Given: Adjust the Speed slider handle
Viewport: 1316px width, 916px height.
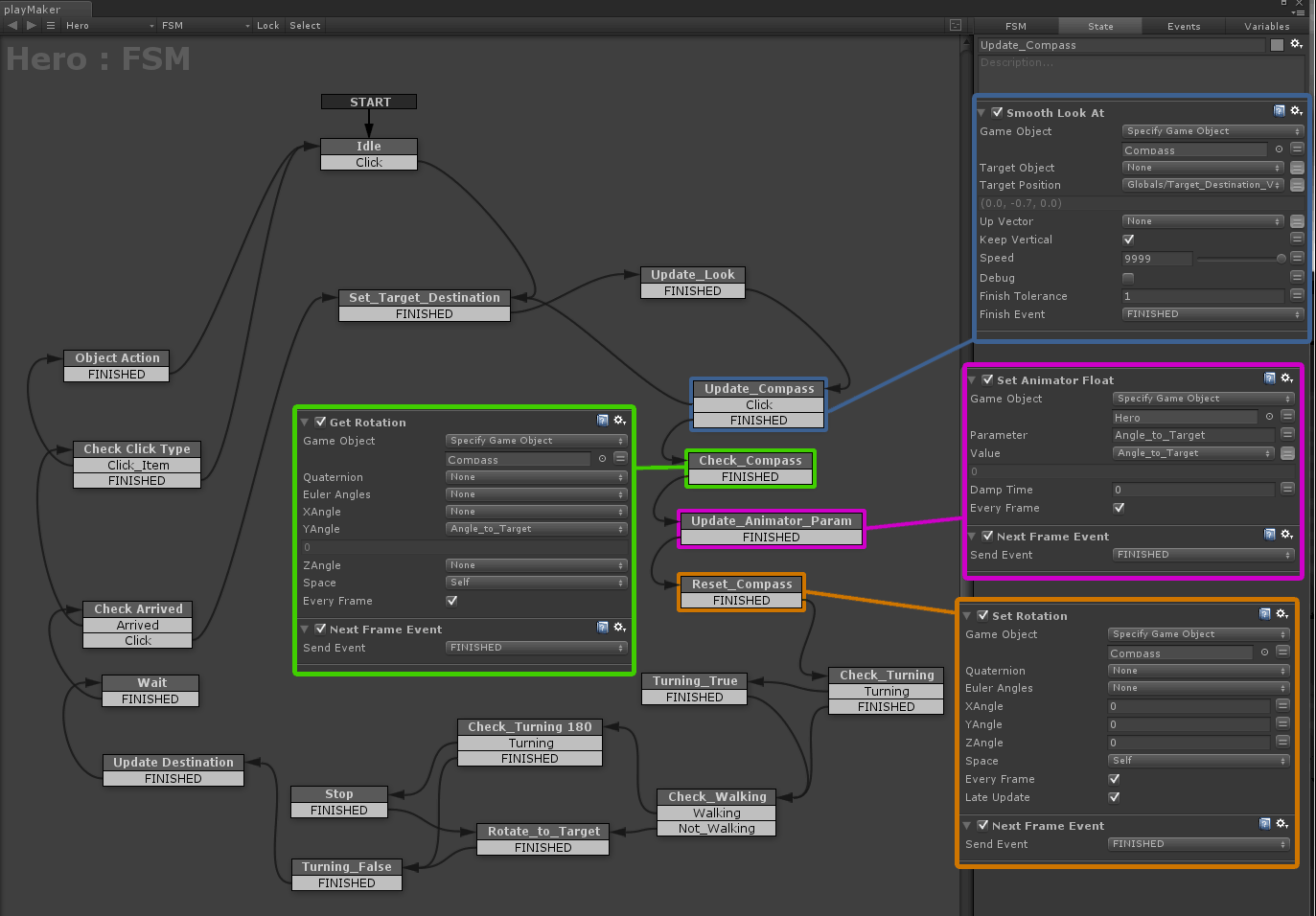Looking at the screenshot, I should pos(1281,258).
